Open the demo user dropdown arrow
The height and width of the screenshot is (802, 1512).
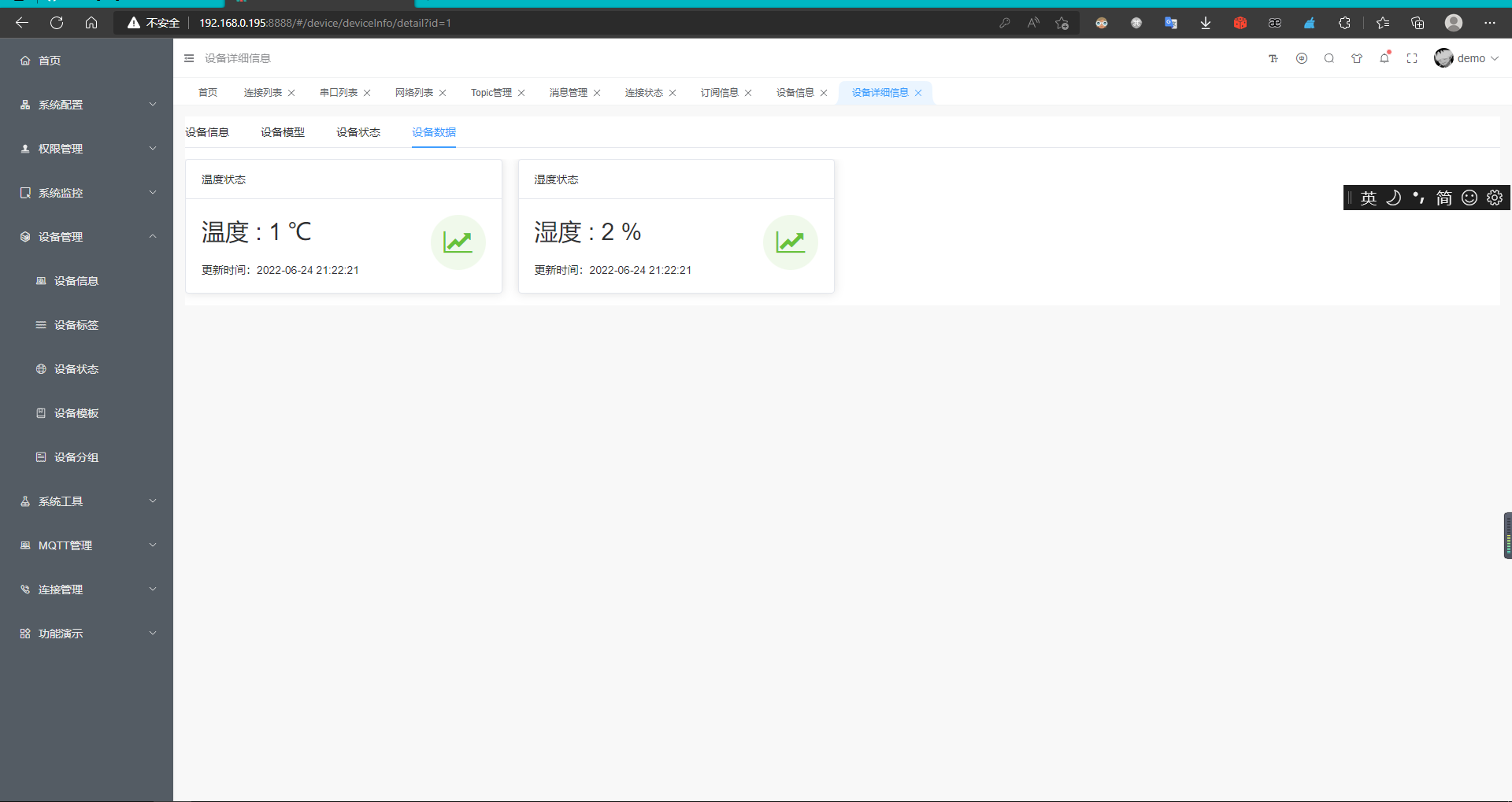[1495, 58]
